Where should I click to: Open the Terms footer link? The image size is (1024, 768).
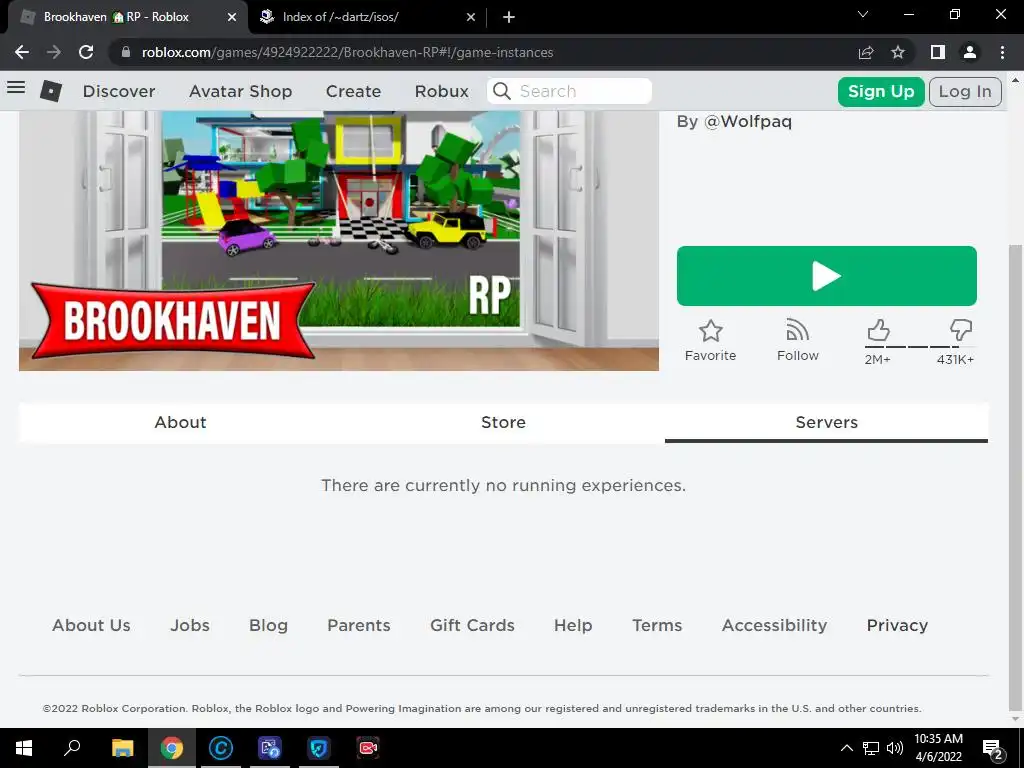(x=657, y=625)
